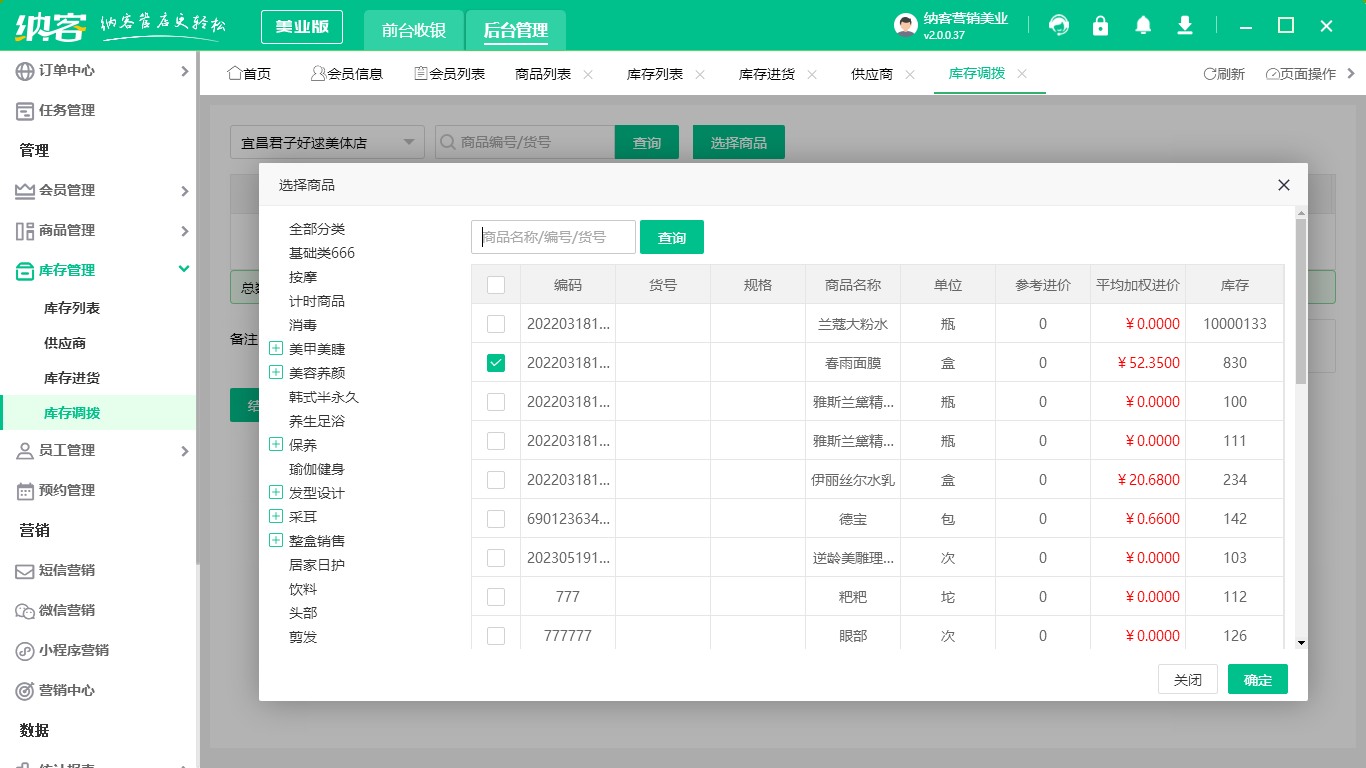Screen dimensions: 1366x768
Task: Open the customer service headset icon
Action: [1058, 25]
